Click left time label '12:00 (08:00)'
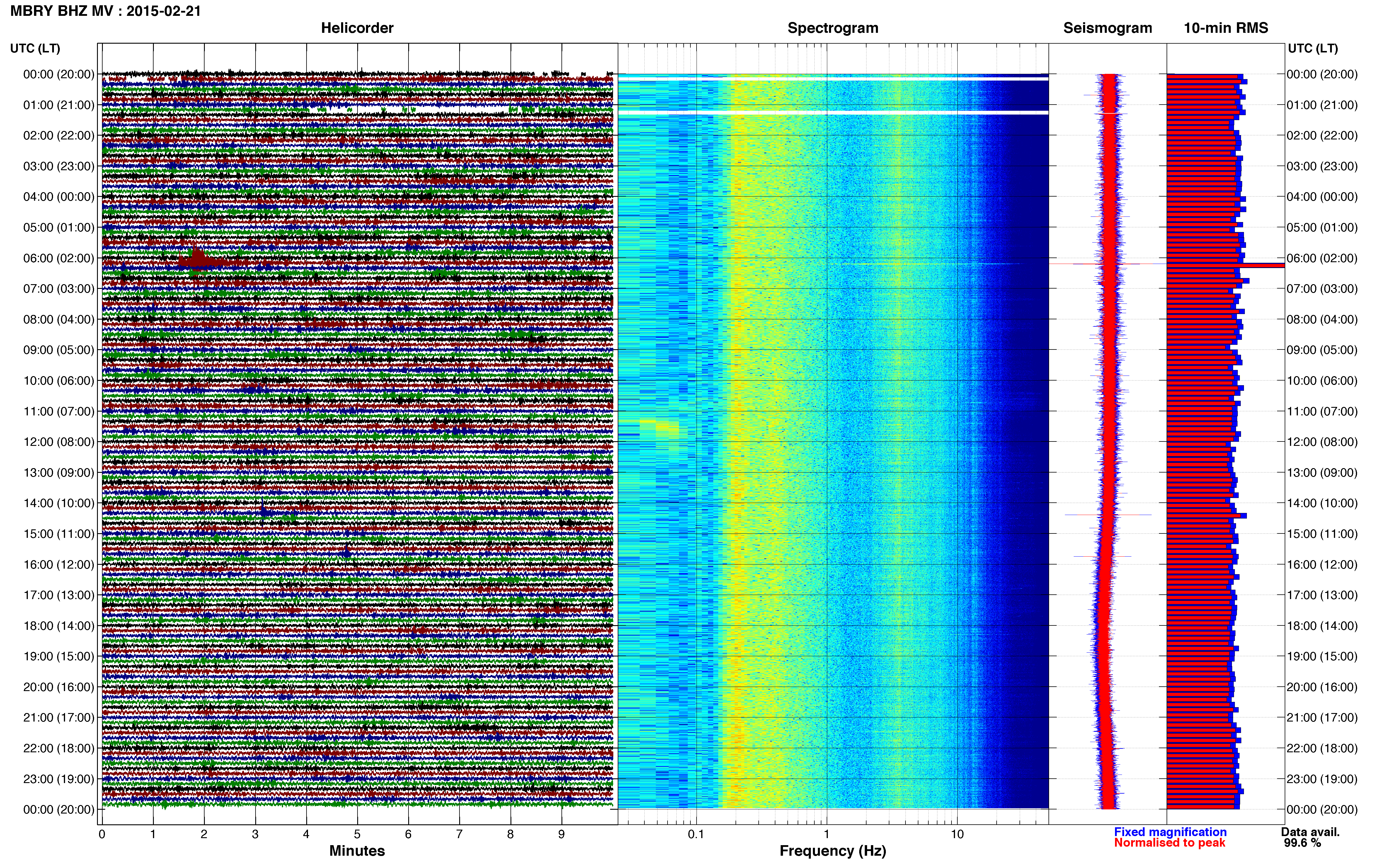This screenshot has width=1389, height=868. click(59, 441)
